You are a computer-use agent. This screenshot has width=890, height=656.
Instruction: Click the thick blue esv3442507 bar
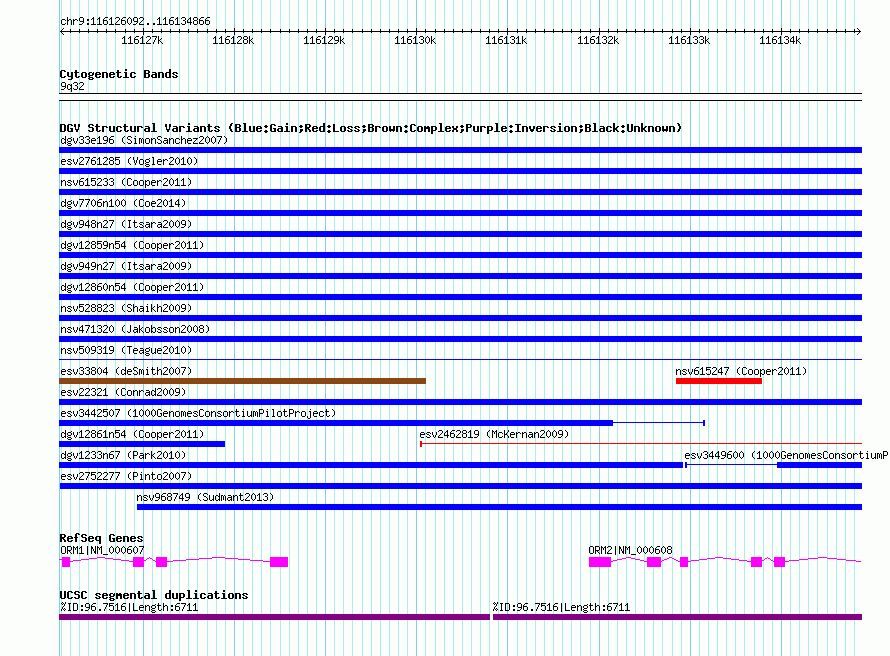tap(336, 423)
